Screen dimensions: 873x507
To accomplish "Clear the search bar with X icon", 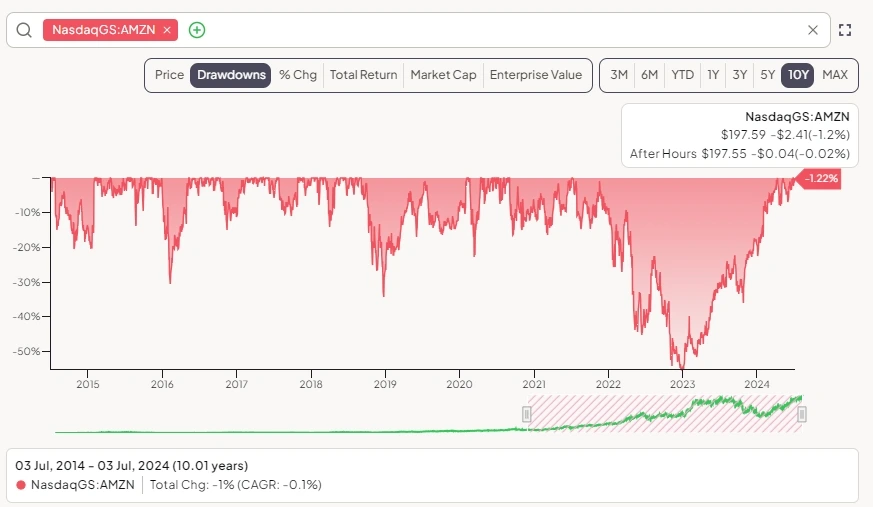I will coord(813,30).
